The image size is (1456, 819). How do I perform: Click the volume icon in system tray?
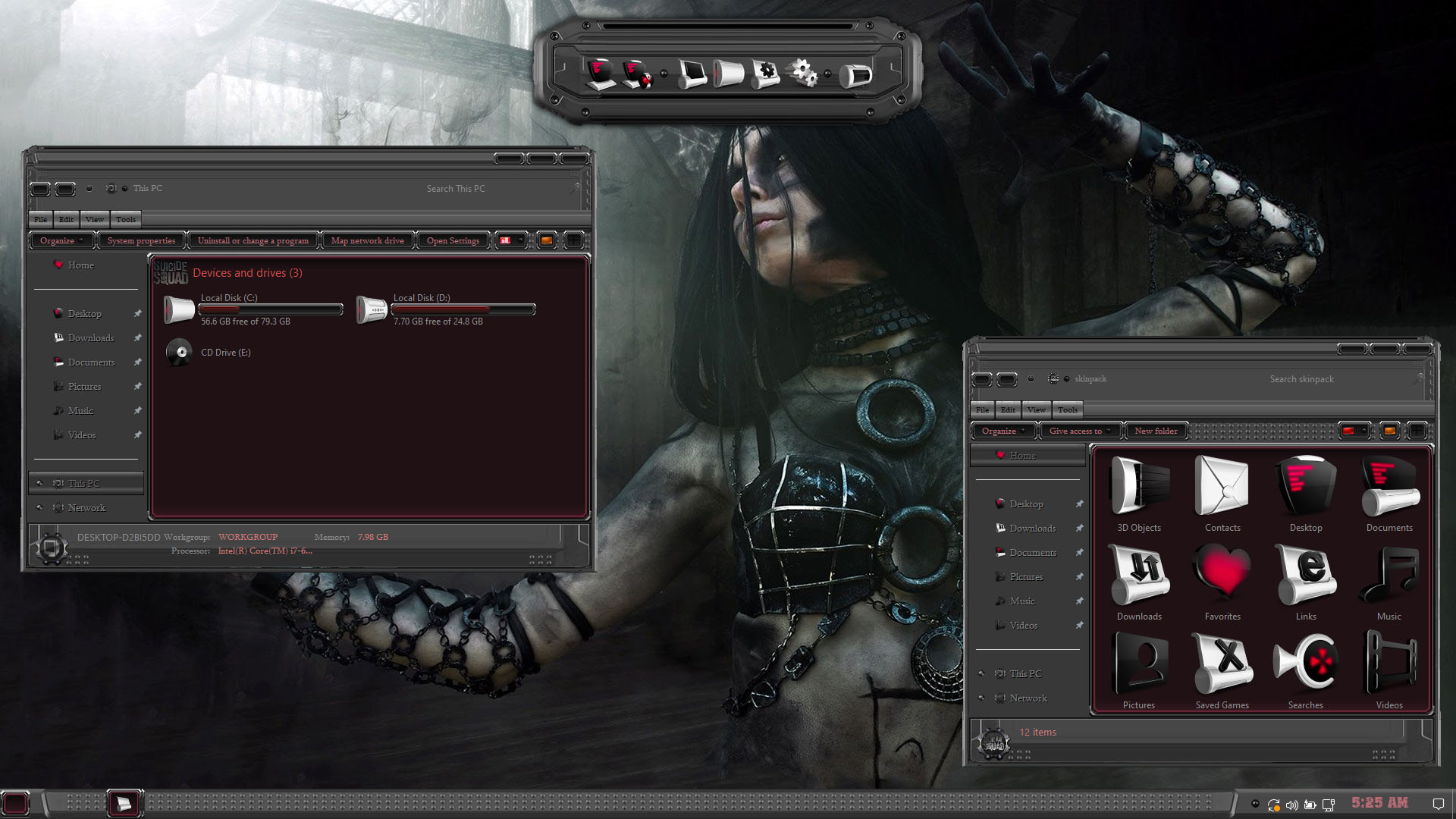point(1291,805)
